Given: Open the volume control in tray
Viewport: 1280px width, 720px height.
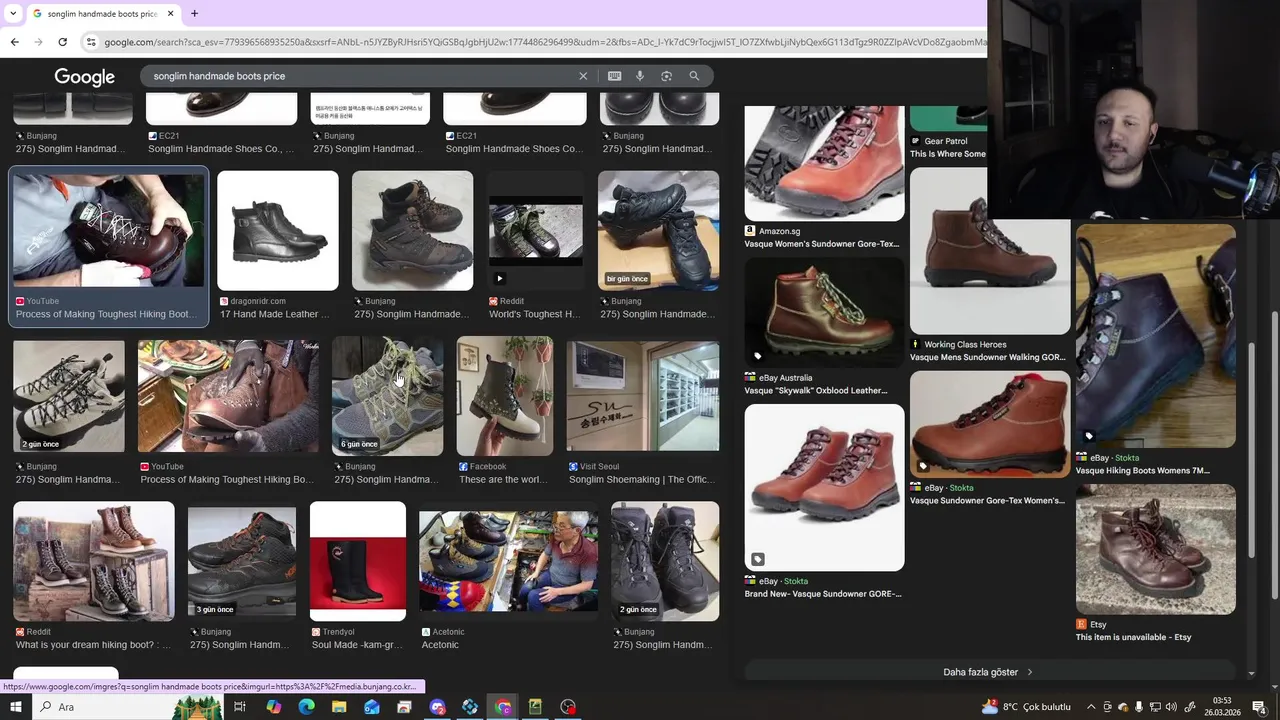Looking at the screenshot, I should coord(1171,707).
